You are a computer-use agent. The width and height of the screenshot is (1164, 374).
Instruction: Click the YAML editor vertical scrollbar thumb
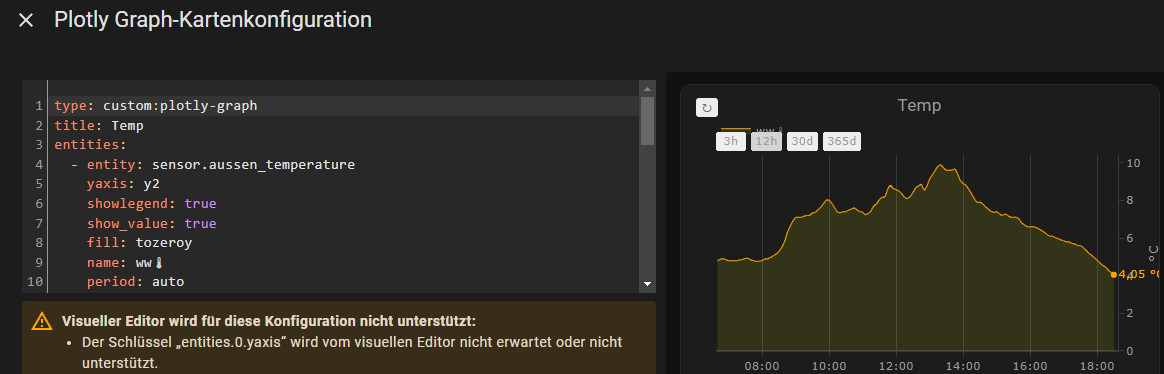[647, 120]
